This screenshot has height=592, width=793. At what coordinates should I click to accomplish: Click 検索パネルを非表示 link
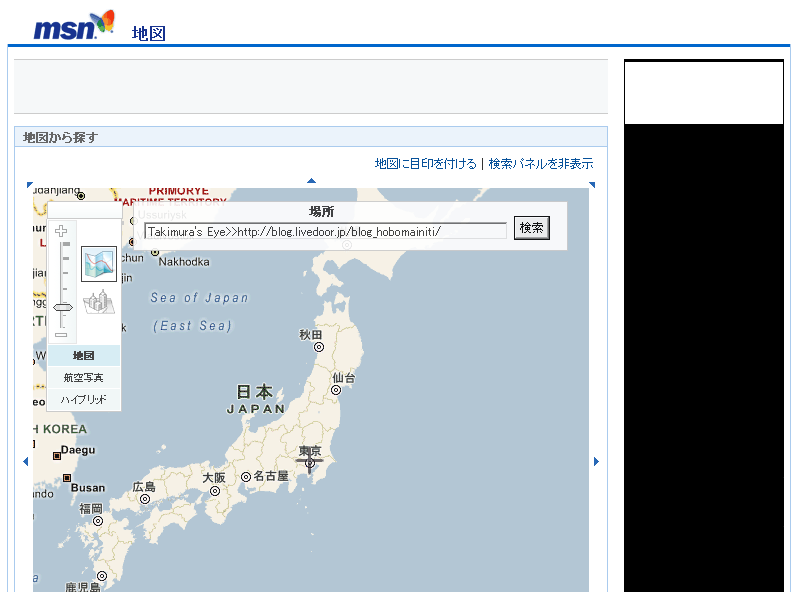541,164
